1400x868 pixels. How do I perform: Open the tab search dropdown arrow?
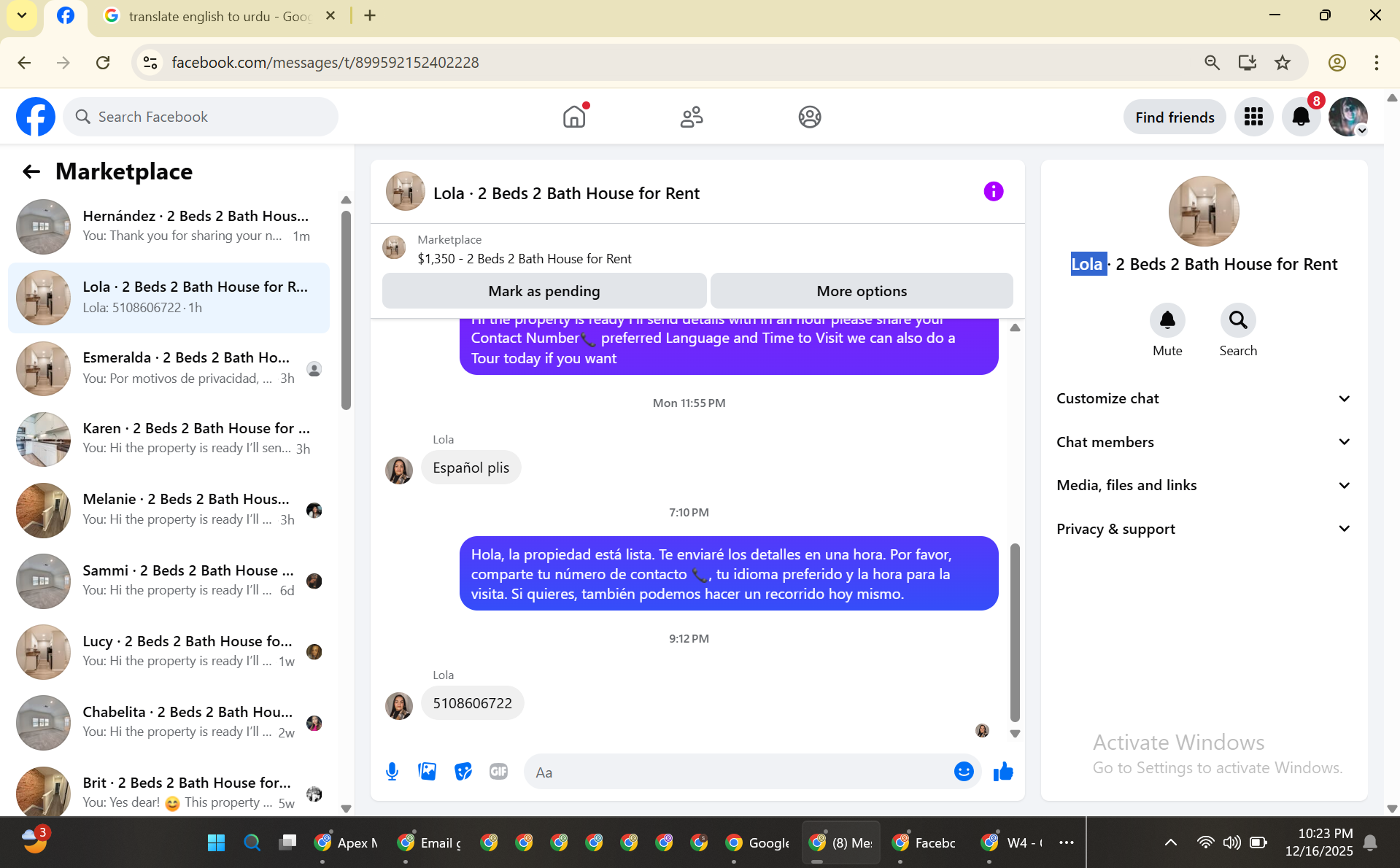(x=22, y=15)
